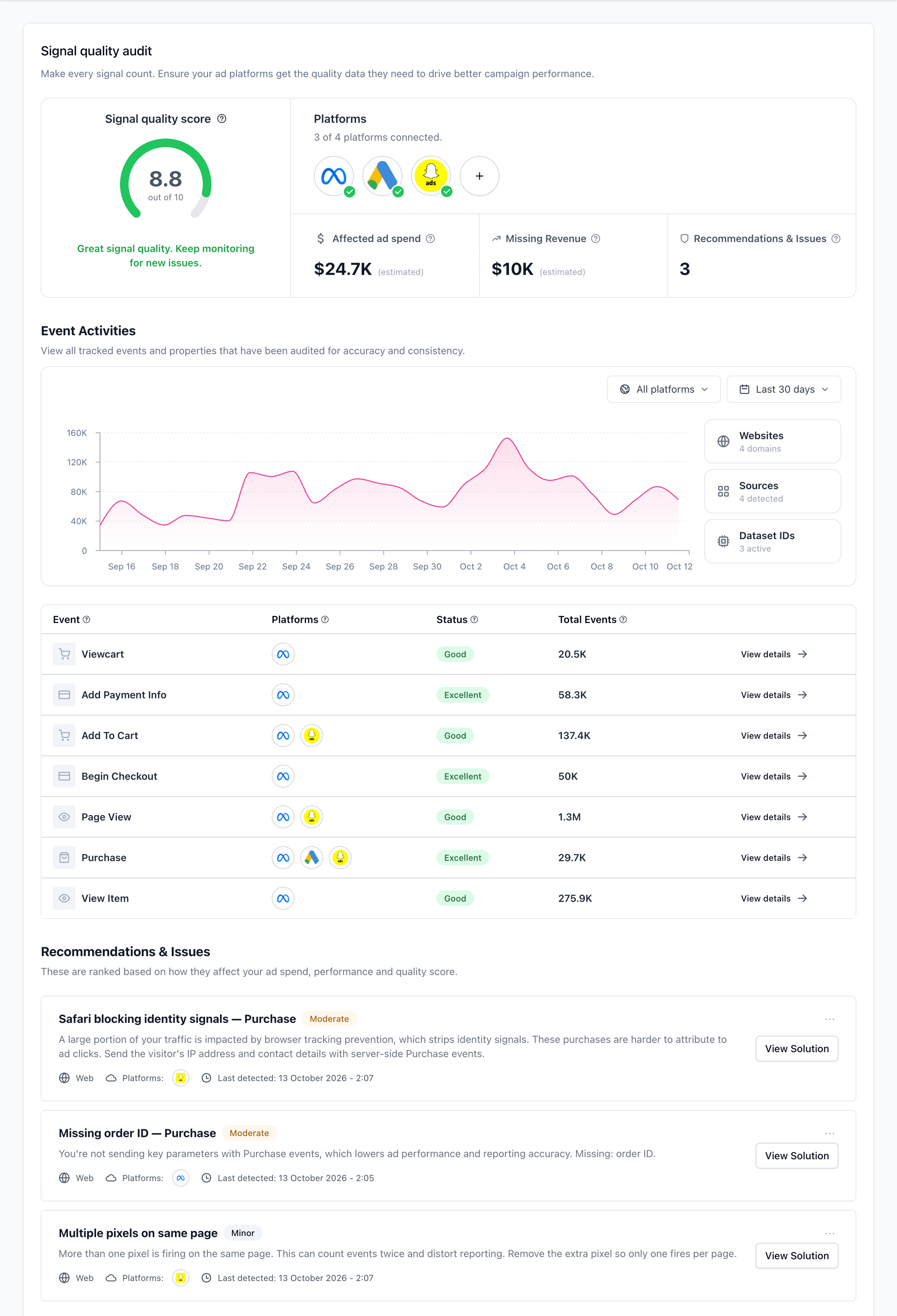Image resolution: width=897 pixels, height=1316 pixels.
Task: View details for Add Payment Info event
Action: pyautogui.click(x=773, y=695)
